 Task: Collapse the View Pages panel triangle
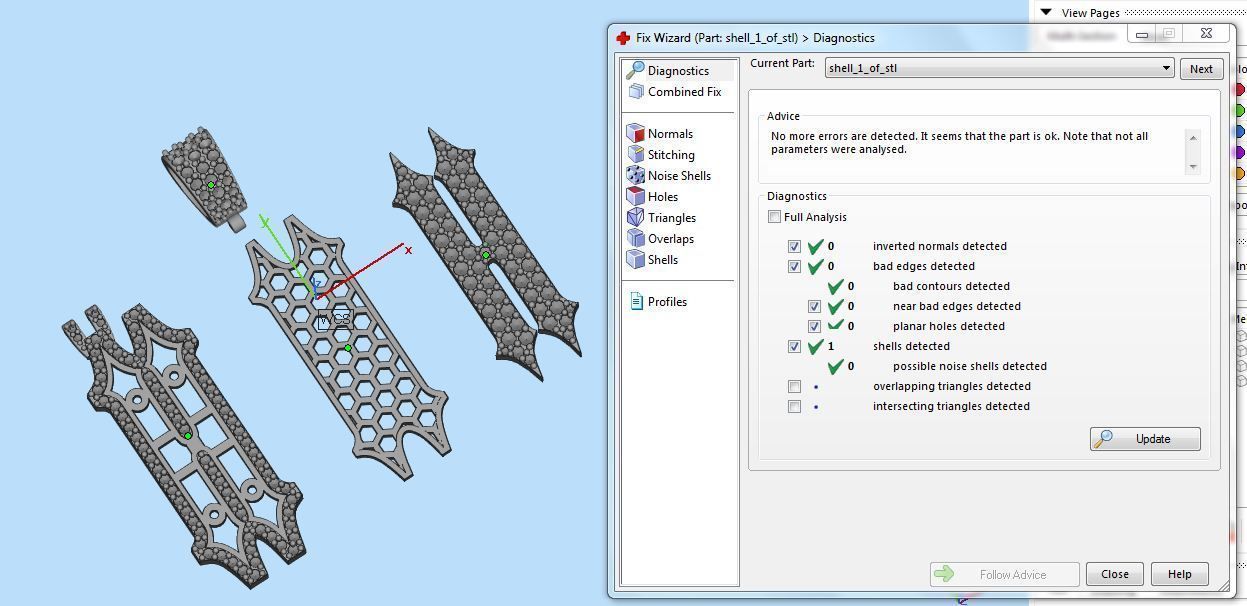pos(1046,13)
